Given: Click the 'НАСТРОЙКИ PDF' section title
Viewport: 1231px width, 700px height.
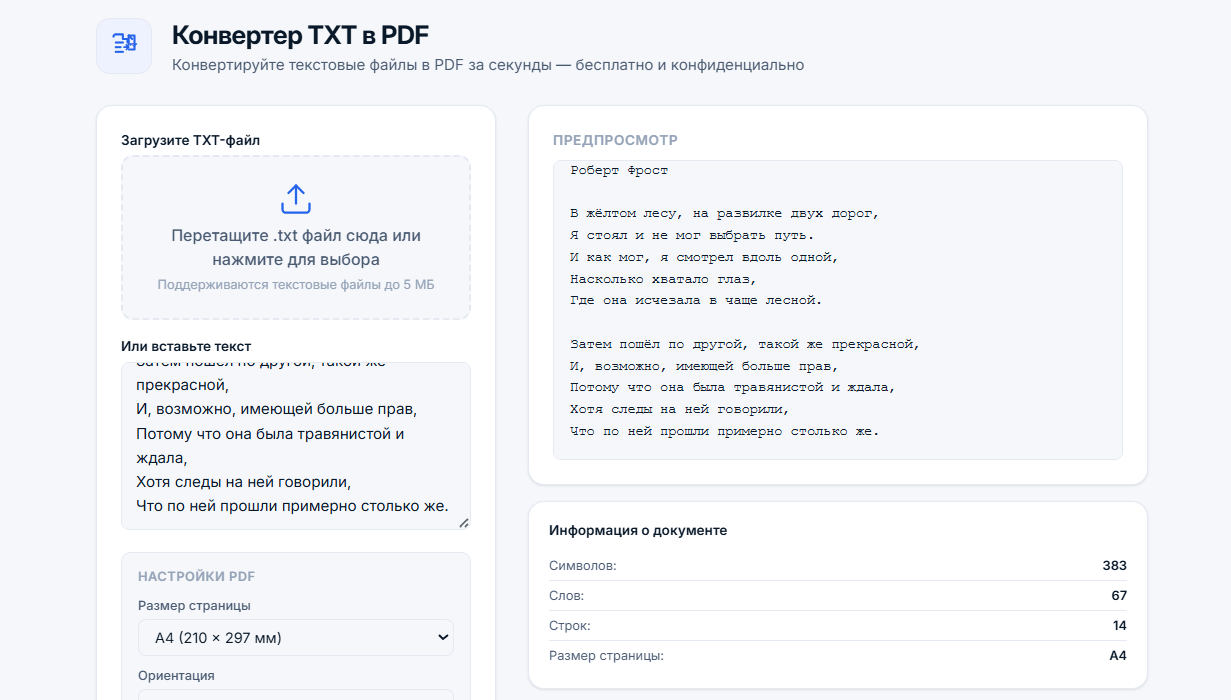Looking at the screenshot, I should pyautogui.click(x=197, y=577).
